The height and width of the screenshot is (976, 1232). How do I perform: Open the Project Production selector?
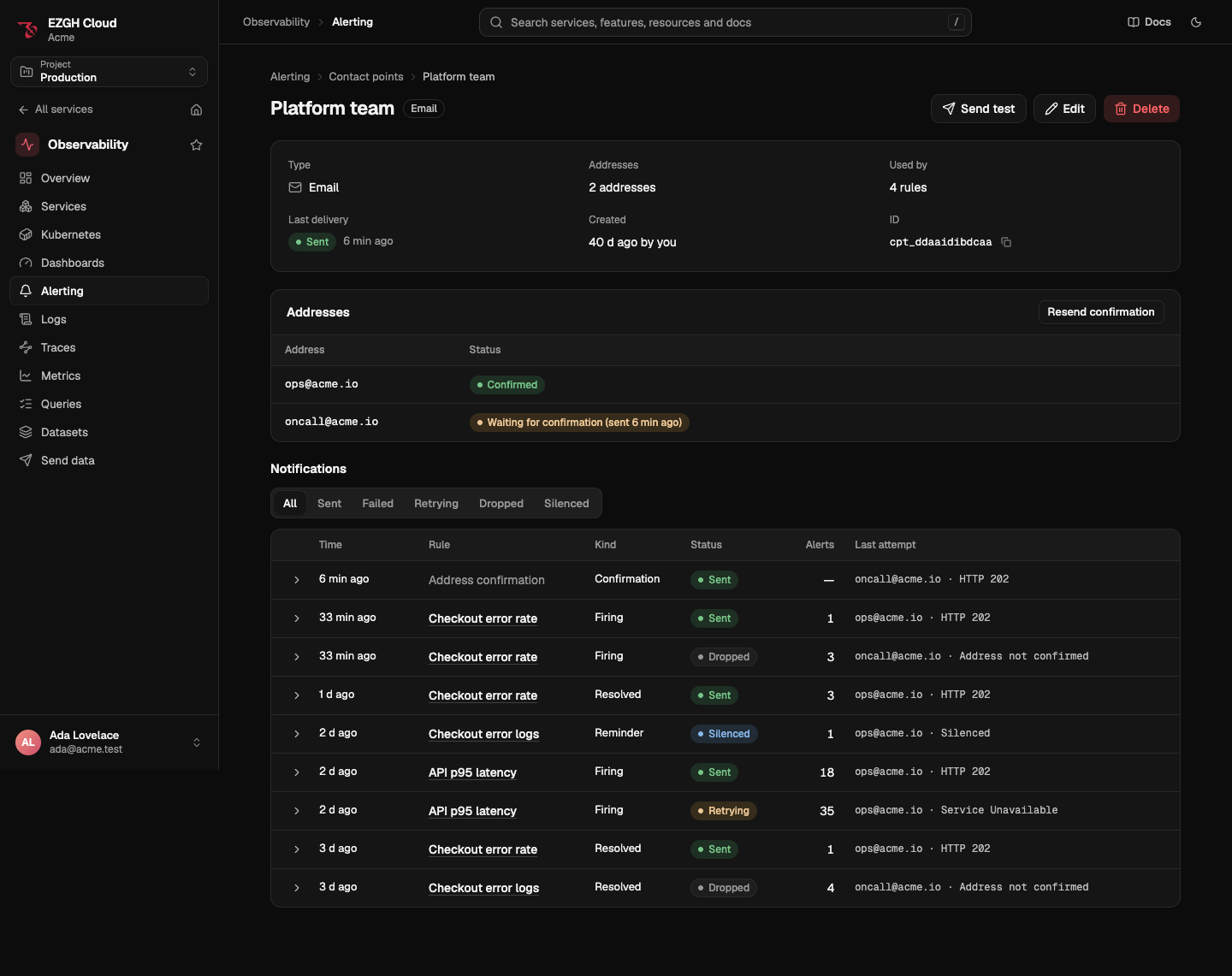click(x=109, y=72)
